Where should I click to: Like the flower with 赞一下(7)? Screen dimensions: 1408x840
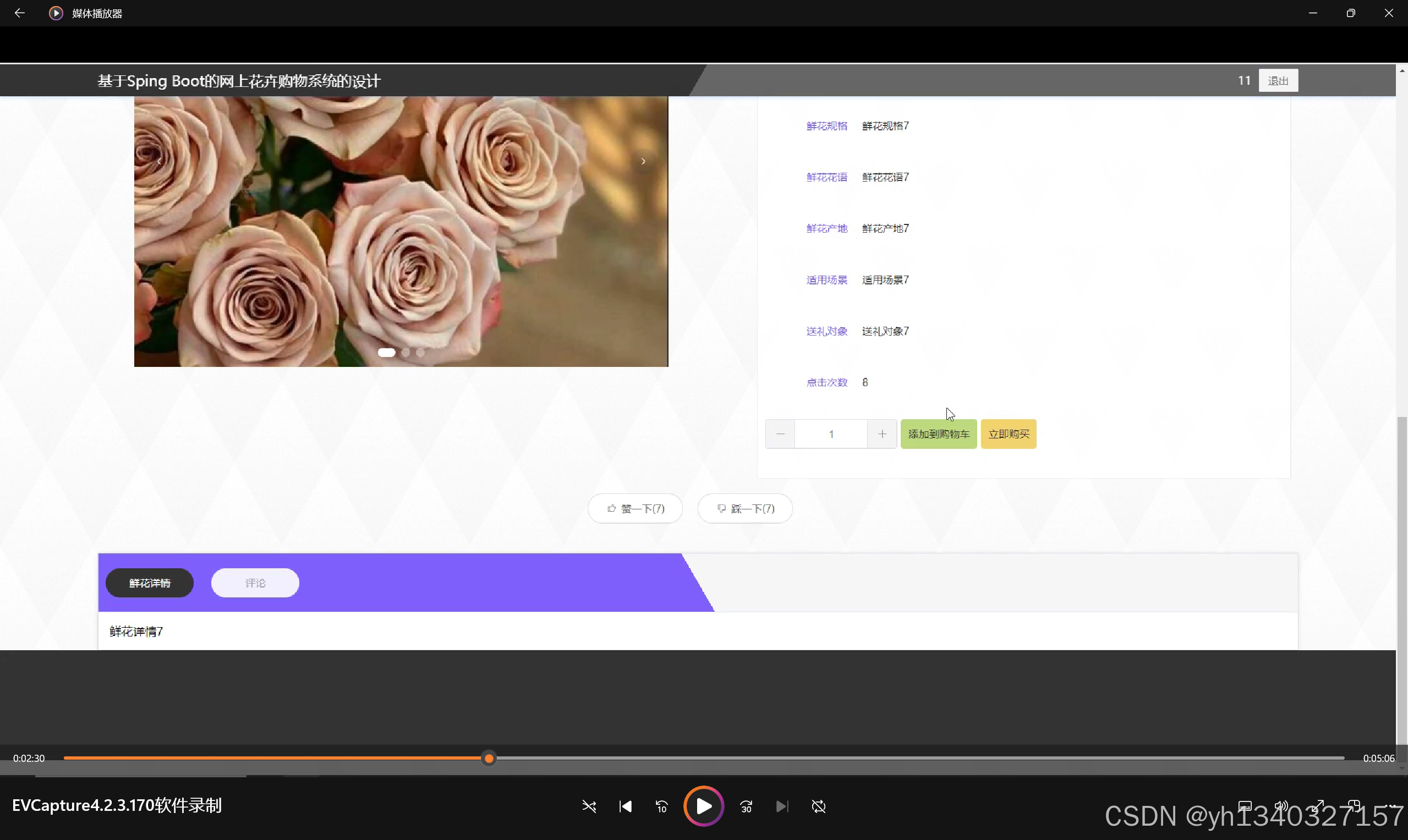[x=634, y=508]
